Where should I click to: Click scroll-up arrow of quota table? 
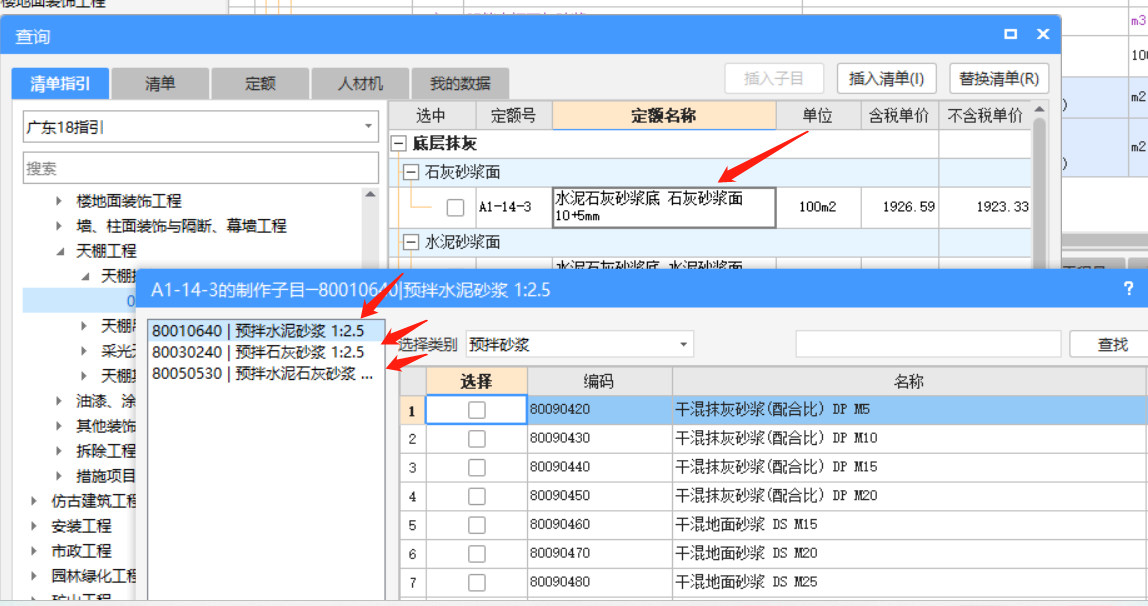coord(1039,109)
